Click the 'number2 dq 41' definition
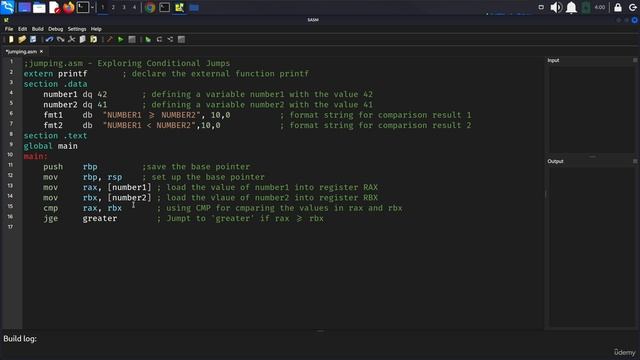The width and height of the screenshot is (640, 360). click(x=75, y=105)
